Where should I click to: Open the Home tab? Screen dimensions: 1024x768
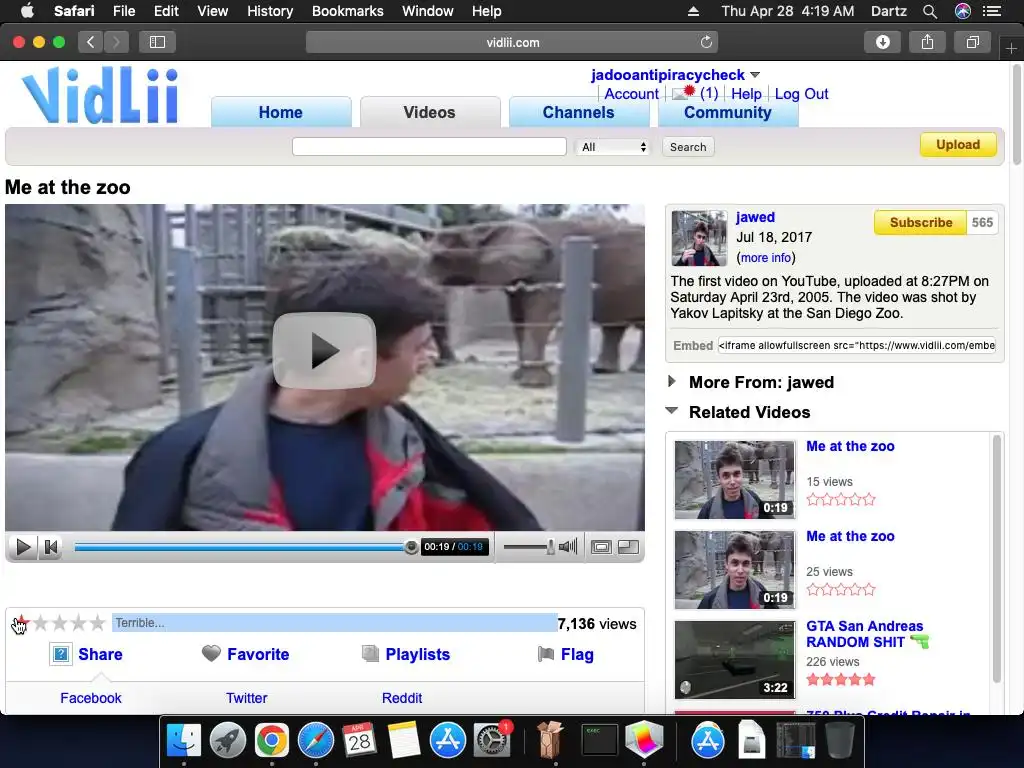click(x=281, y=112)
